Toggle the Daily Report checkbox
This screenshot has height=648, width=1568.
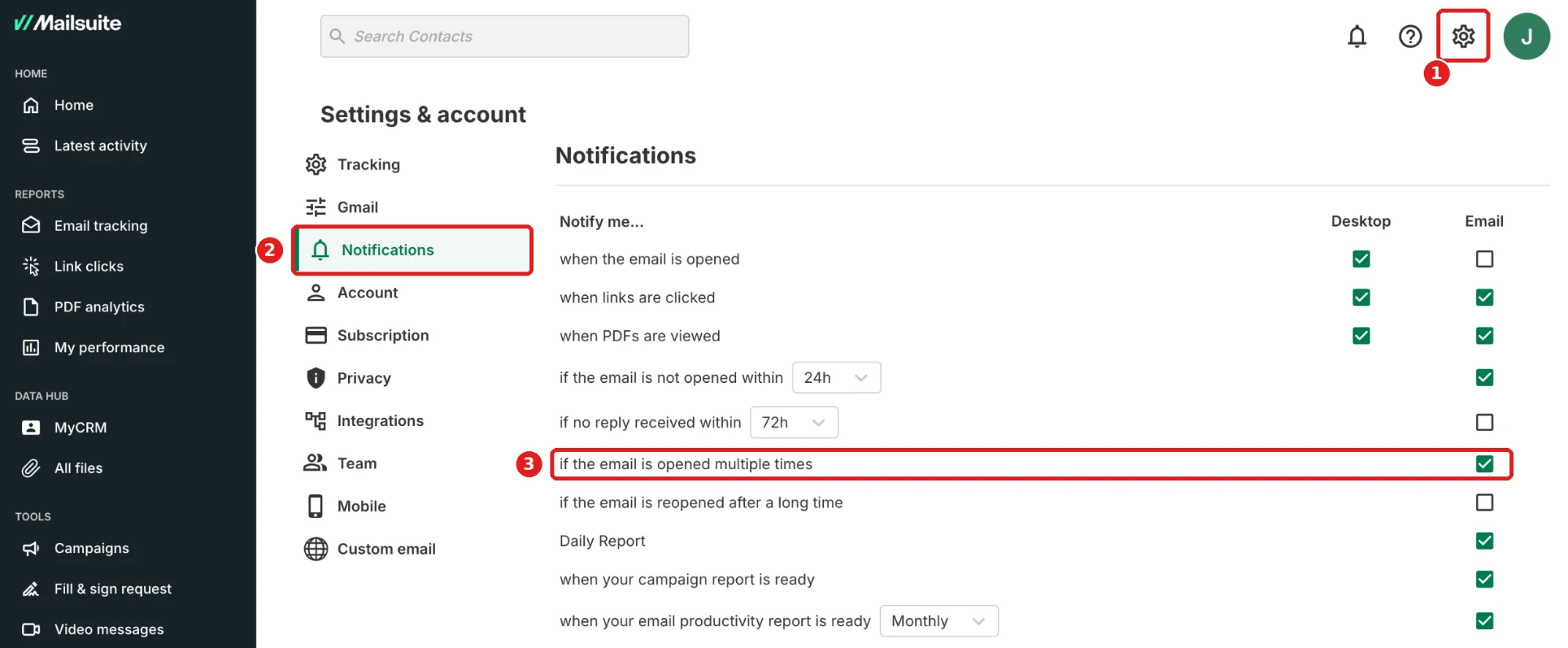(1484, 541)
